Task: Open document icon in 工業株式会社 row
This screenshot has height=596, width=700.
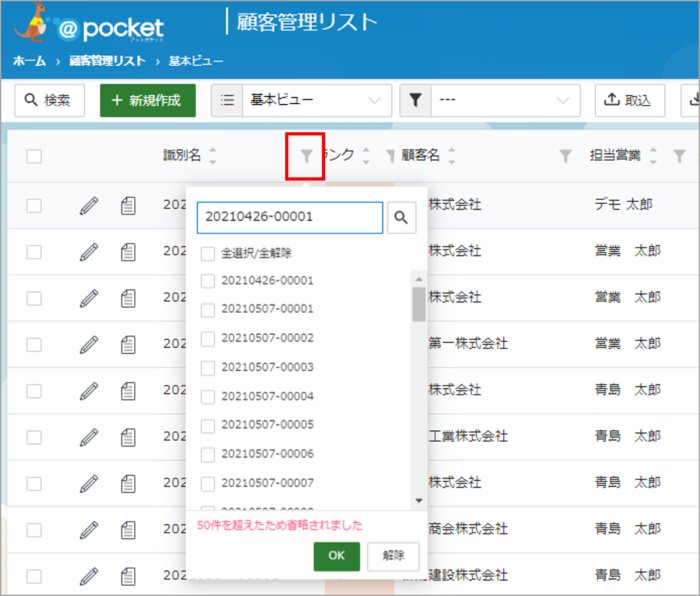Action: tap(128, 438)
